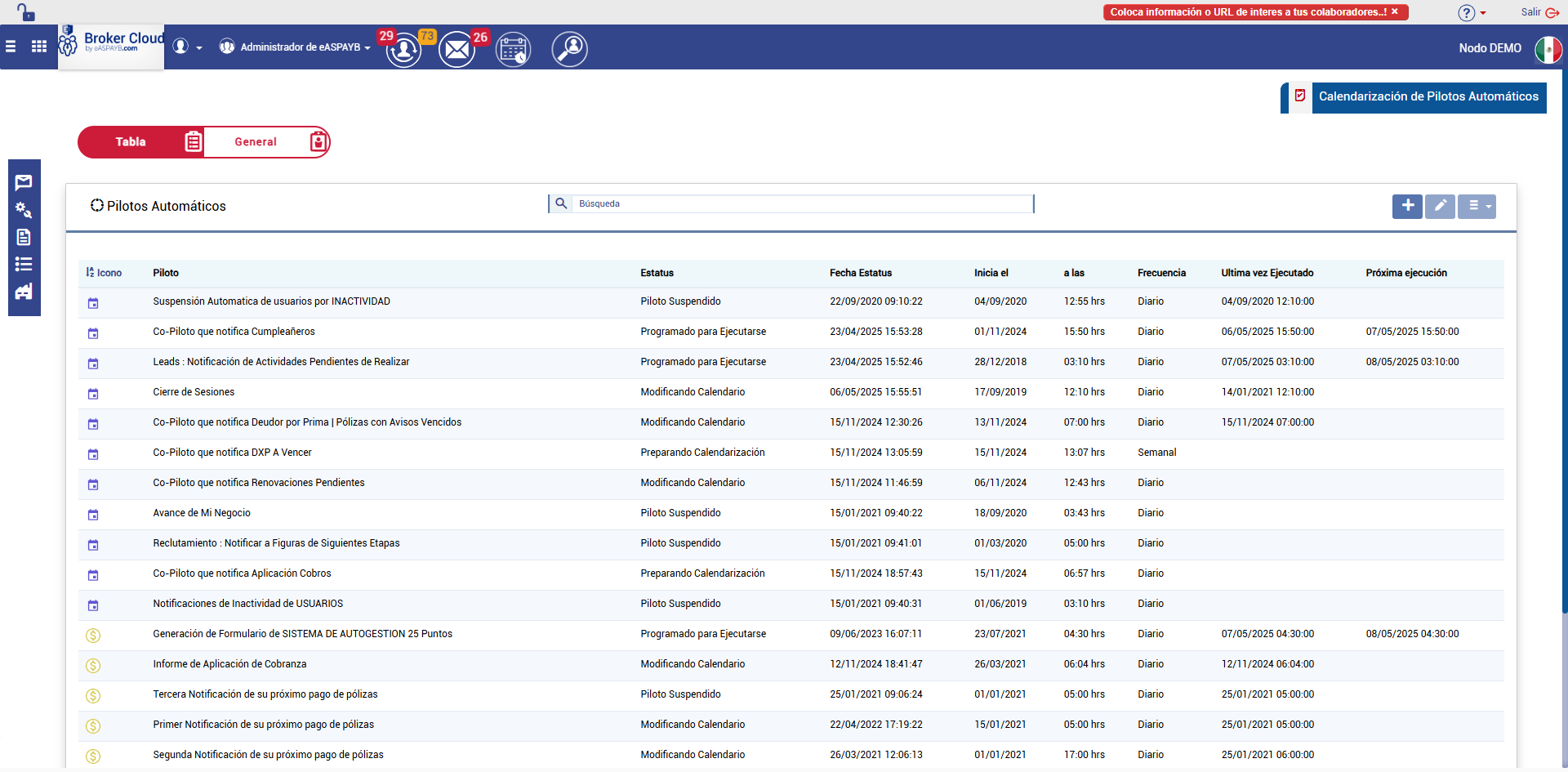Open sidebar document icon

click(x=24, y=237)
